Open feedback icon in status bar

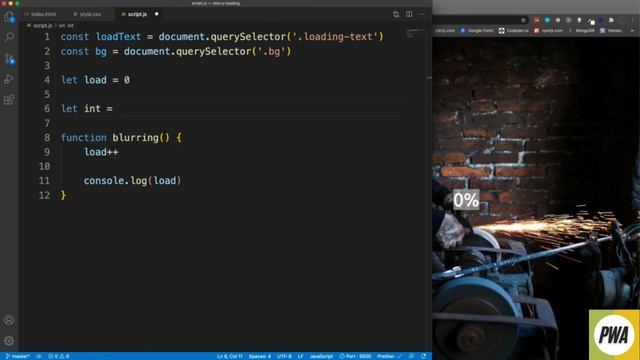411,356
